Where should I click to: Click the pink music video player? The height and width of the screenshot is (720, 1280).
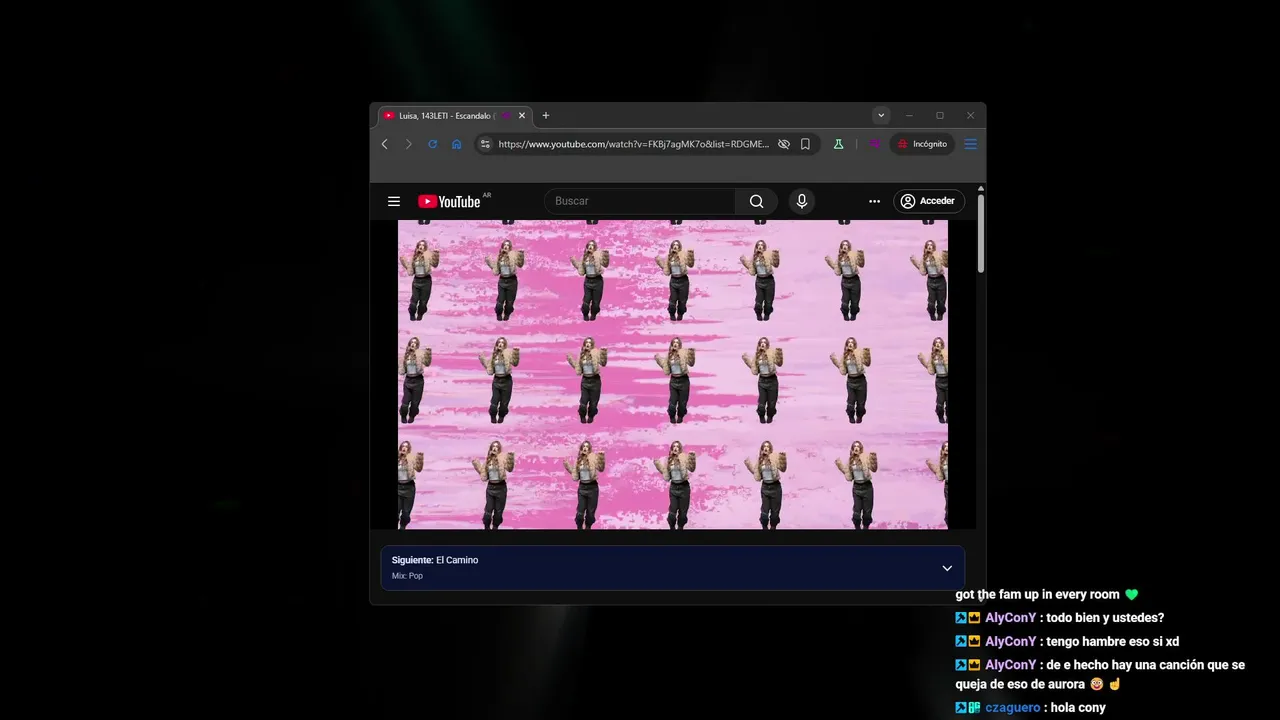point(672,374)
